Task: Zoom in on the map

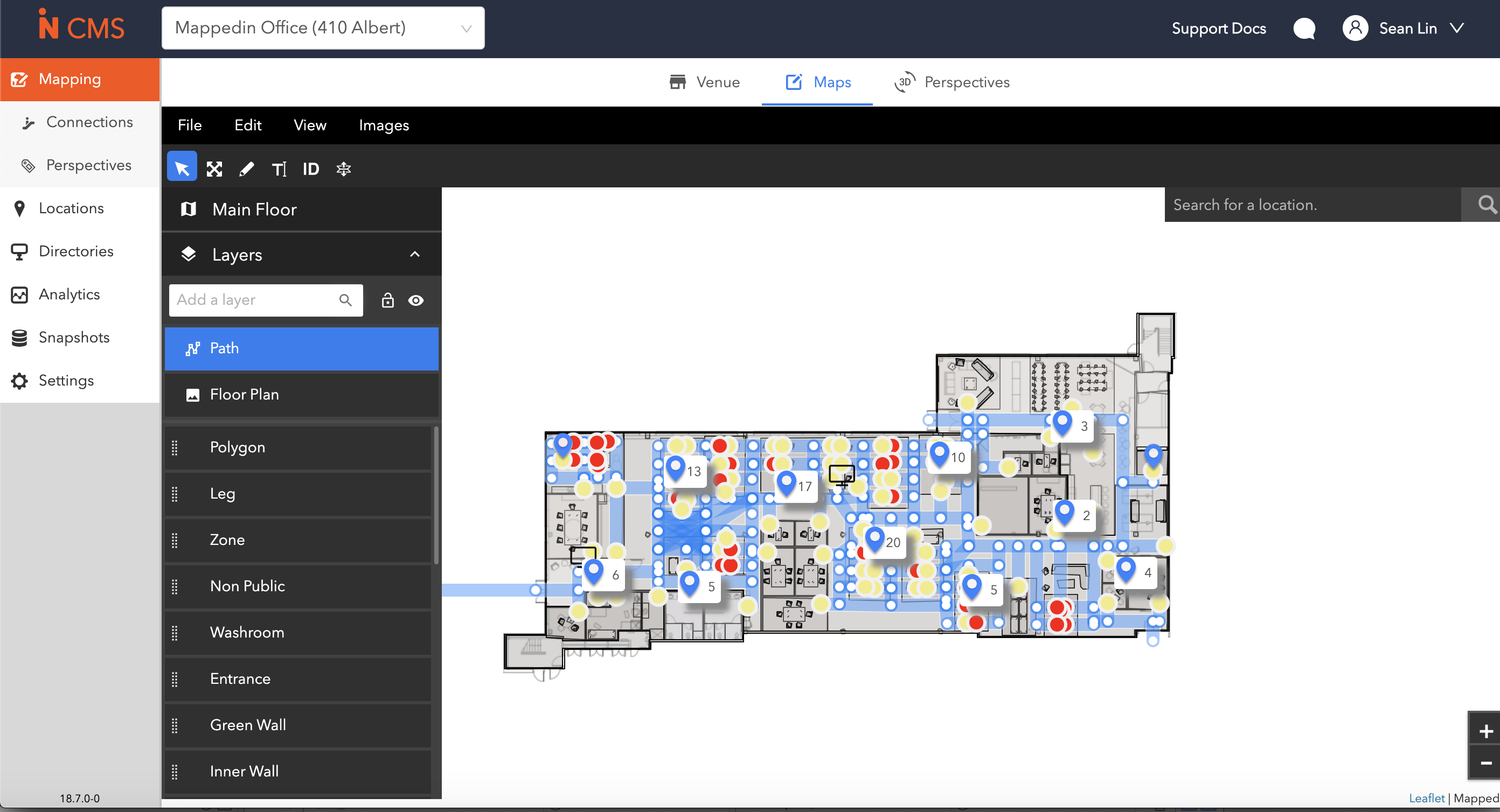Action: pos(1485,731)
